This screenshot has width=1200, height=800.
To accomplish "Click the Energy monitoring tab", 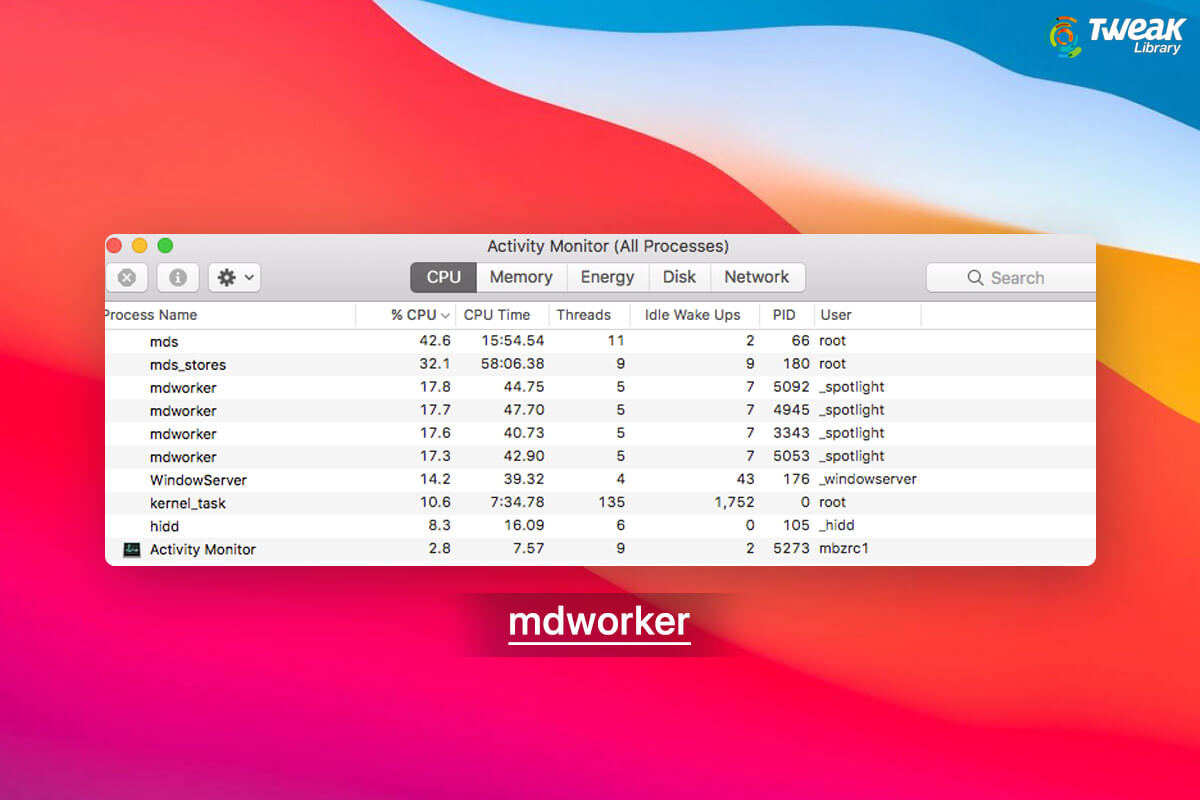I will click(607, 277).
